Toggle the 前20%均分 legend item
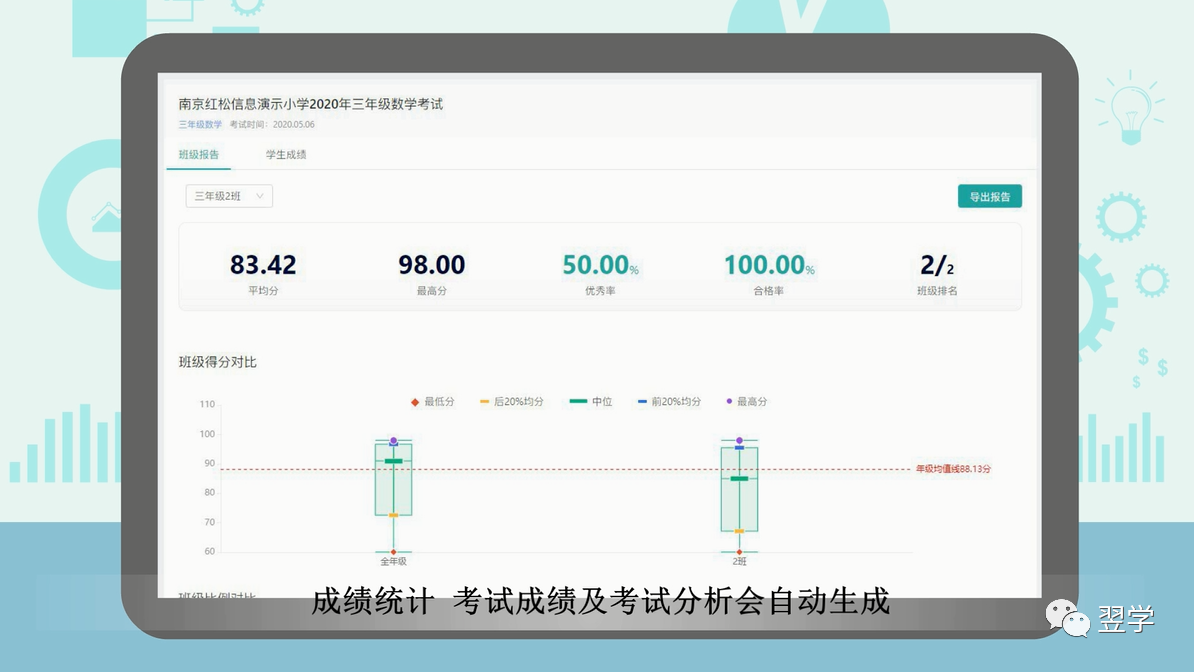 [x=669, y=402]
